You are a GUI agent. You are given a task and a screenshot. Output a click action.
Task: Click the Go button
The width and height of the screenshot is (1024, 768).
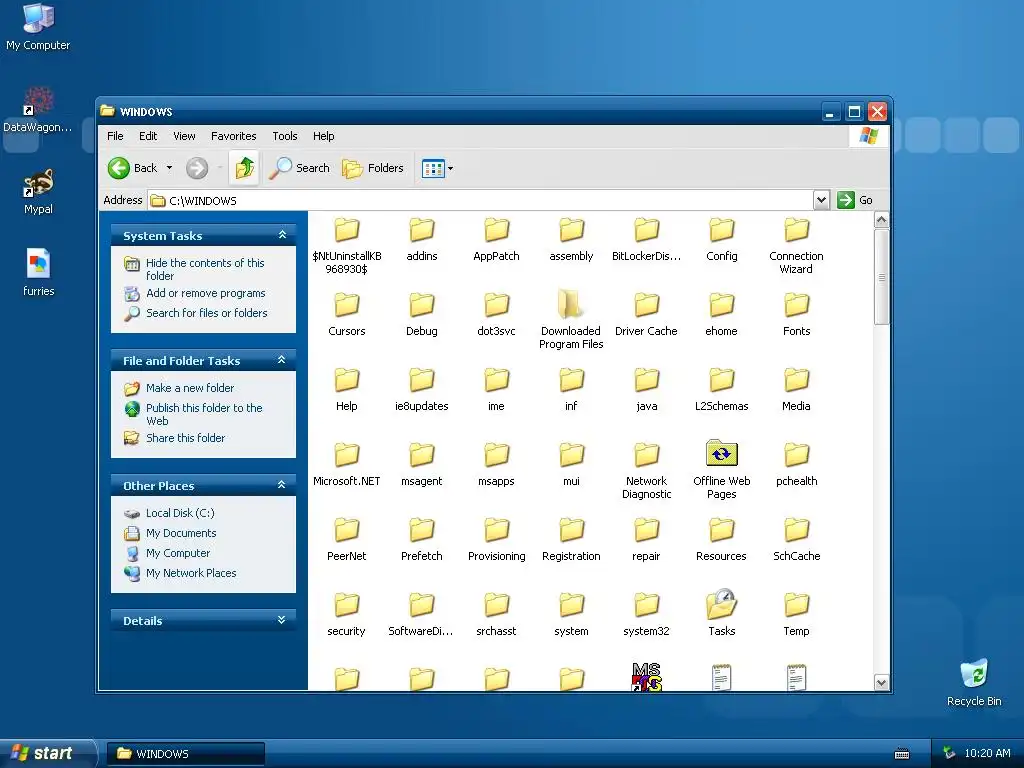(855, 200)
